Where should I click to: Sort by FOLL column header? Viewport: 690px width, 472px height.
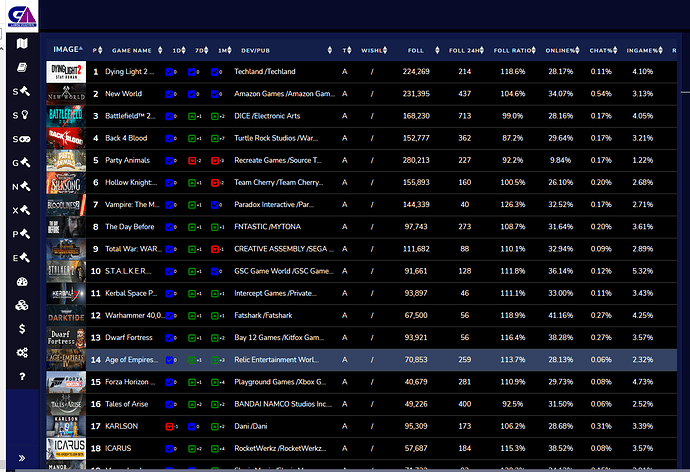[423, 50]
